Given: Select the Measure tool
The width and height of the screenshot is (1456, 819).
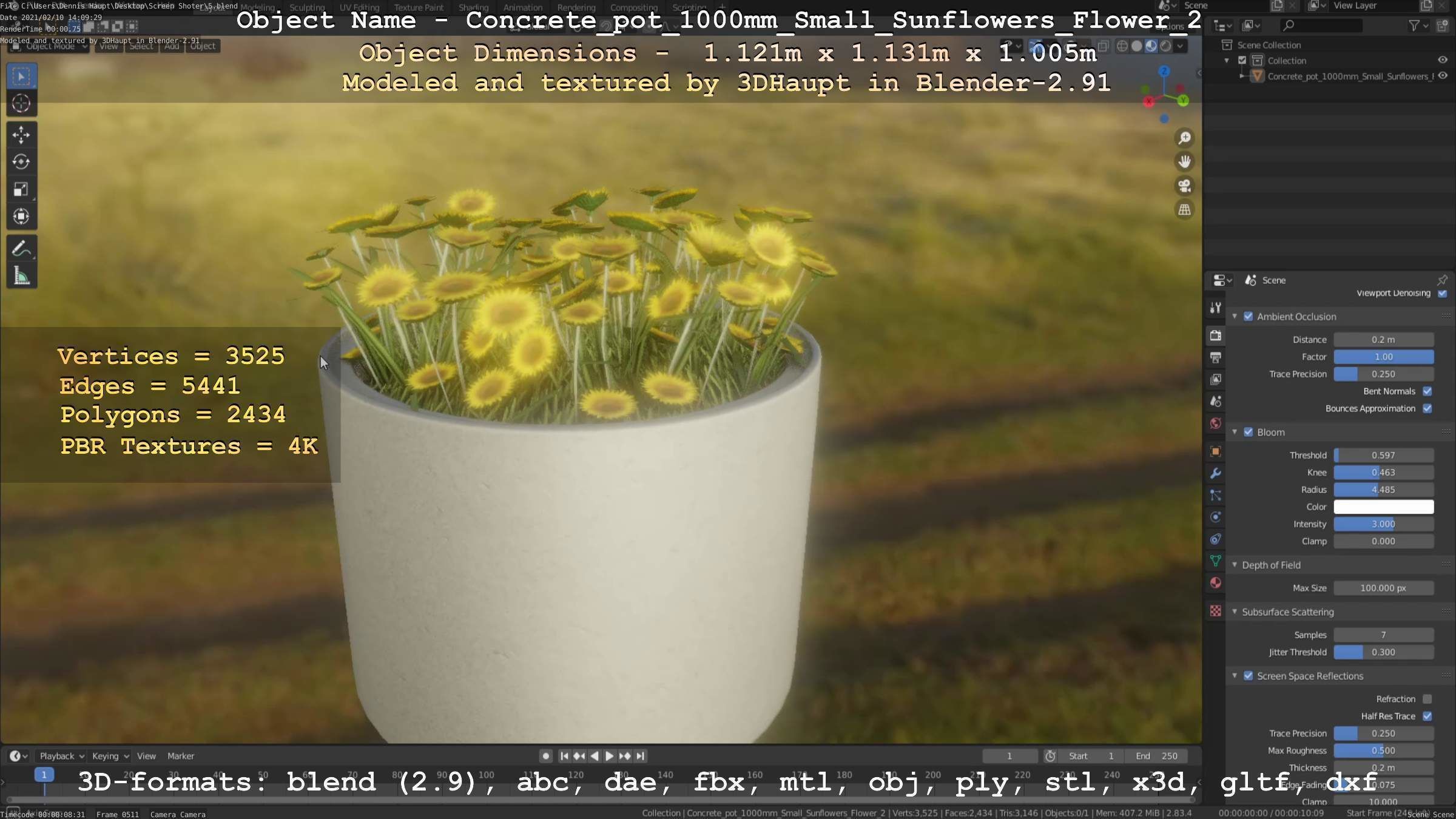Looking at the screenshot, I should (x=21, y=276).
